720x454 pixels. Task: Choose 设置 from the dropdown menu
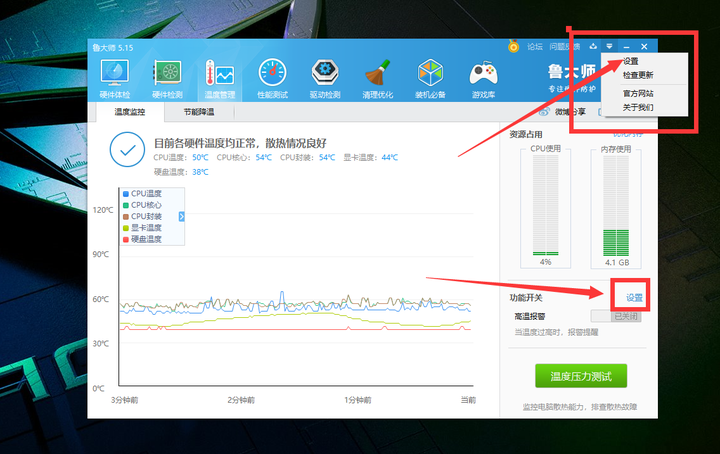pos(630,61)
